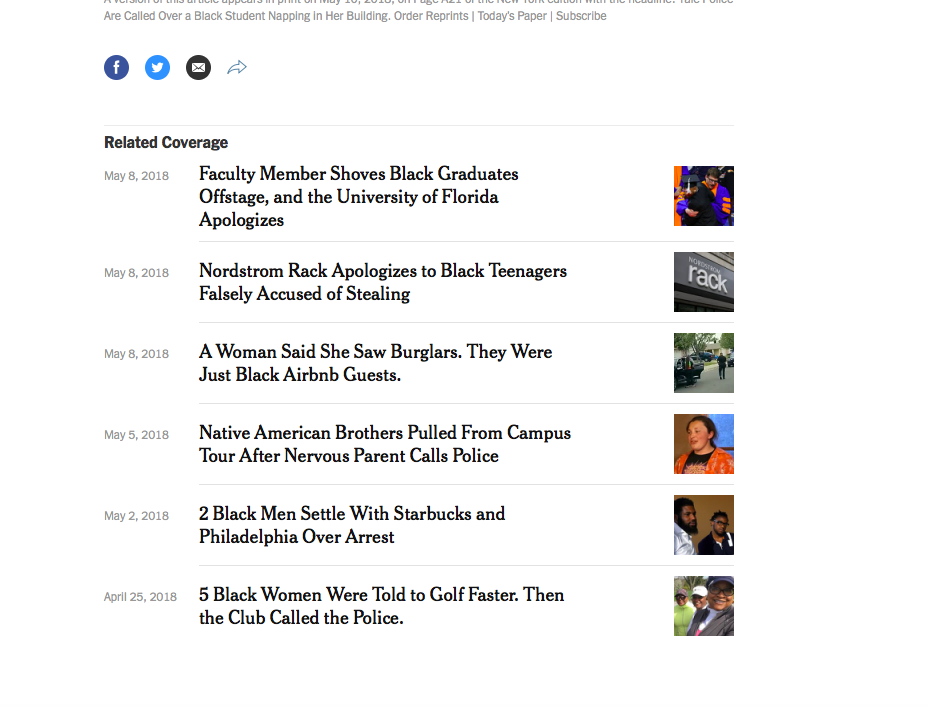The image size is (928, 707).
Task: Click the street scene Airbnb thumbnail
Action: point(704,363)
